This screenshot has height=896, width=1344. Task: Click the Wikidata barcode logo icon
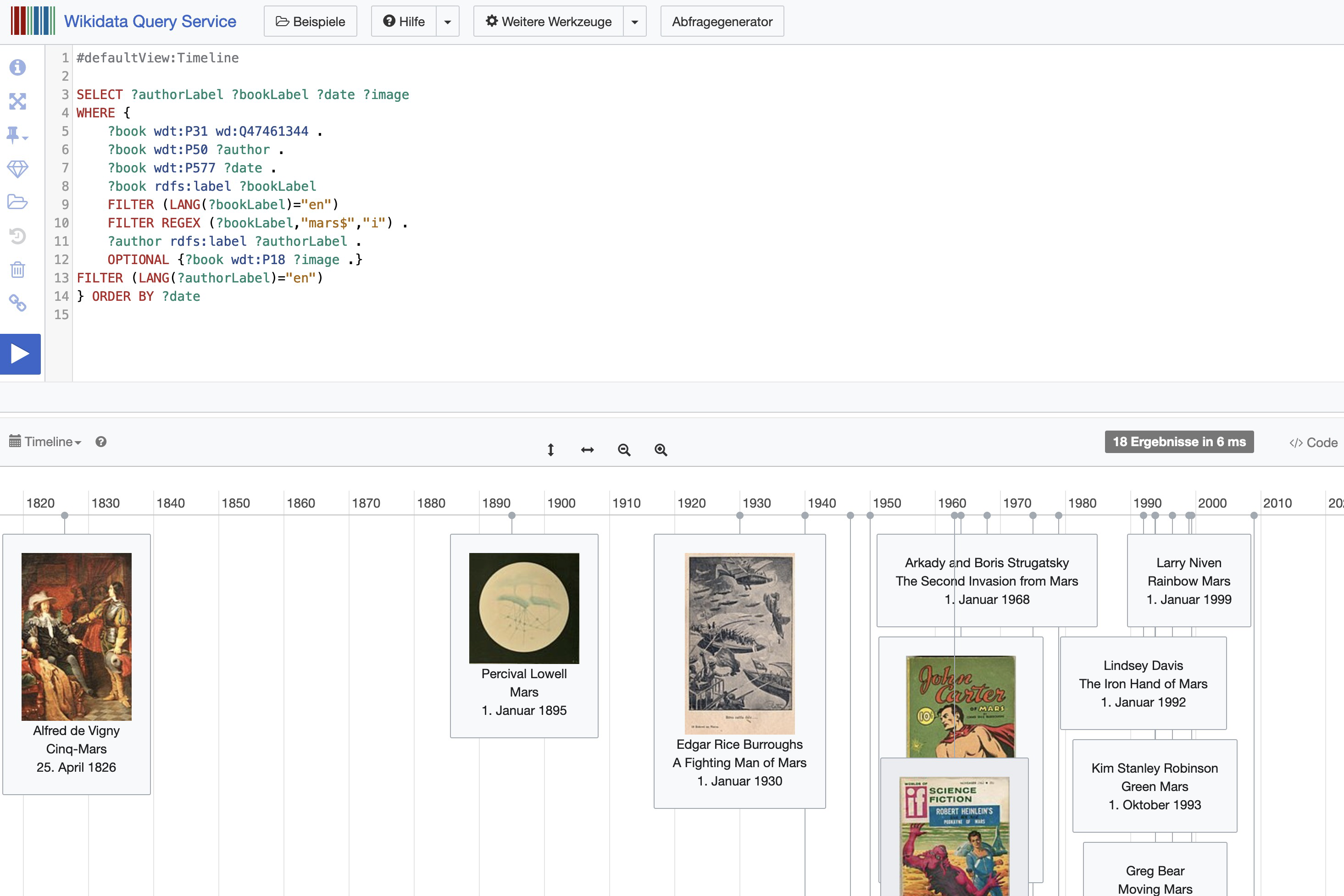tap(33, 21)
